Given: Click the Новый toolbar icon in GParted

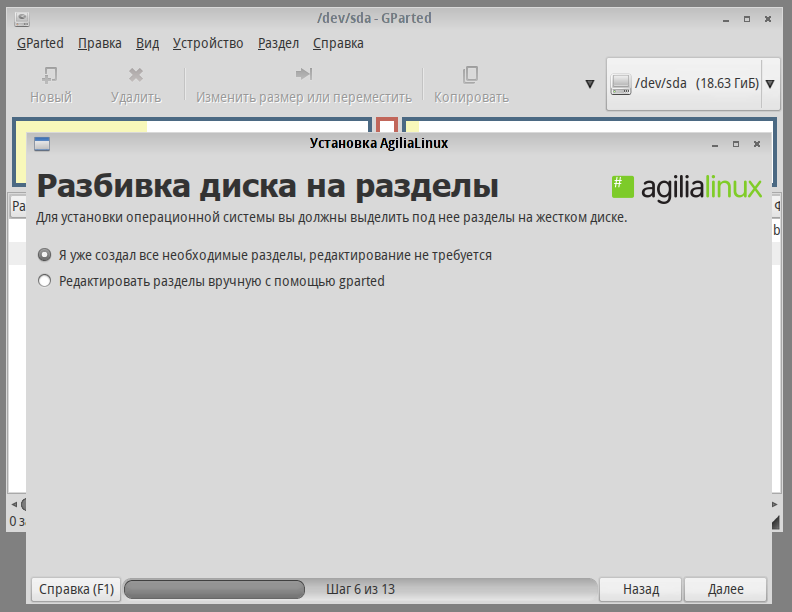Looking at the screenshot, I should 50,75.
